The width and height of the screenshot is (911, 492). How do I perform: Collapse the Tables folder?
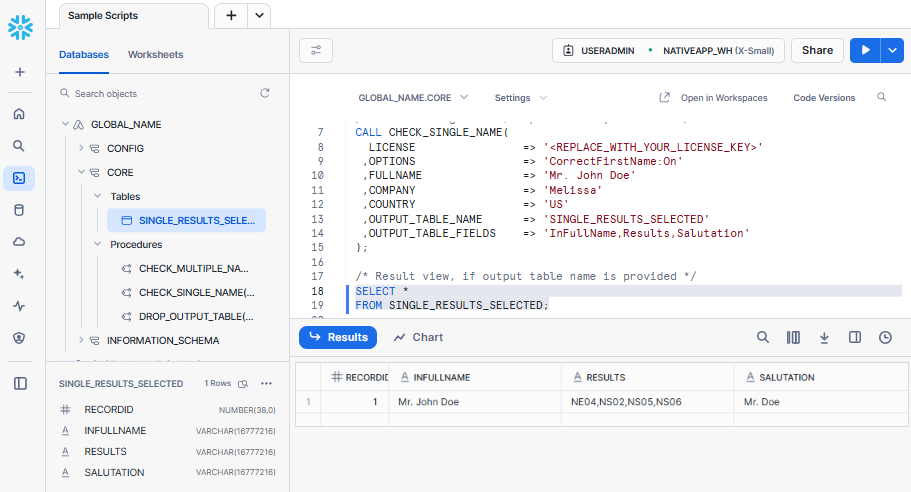(x=98, y=196)
